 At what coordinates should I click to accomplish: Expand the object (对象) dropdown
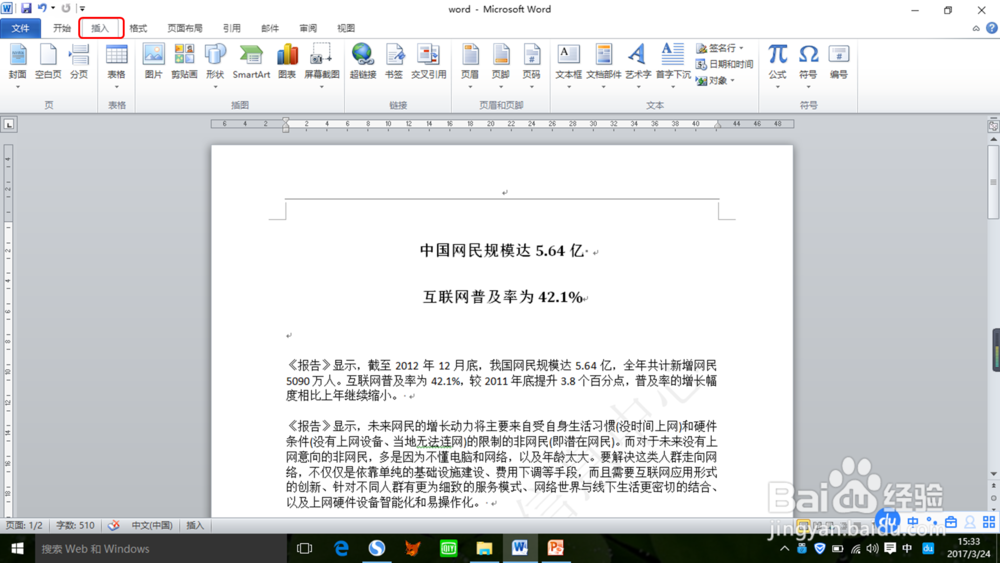pos(732,81)
